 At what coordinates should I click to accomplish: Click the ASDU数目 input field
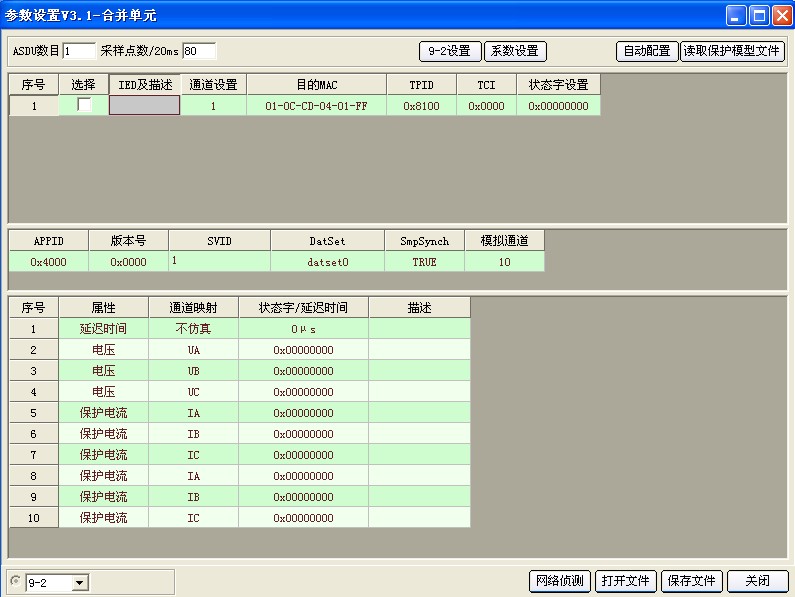coord(79,51)
